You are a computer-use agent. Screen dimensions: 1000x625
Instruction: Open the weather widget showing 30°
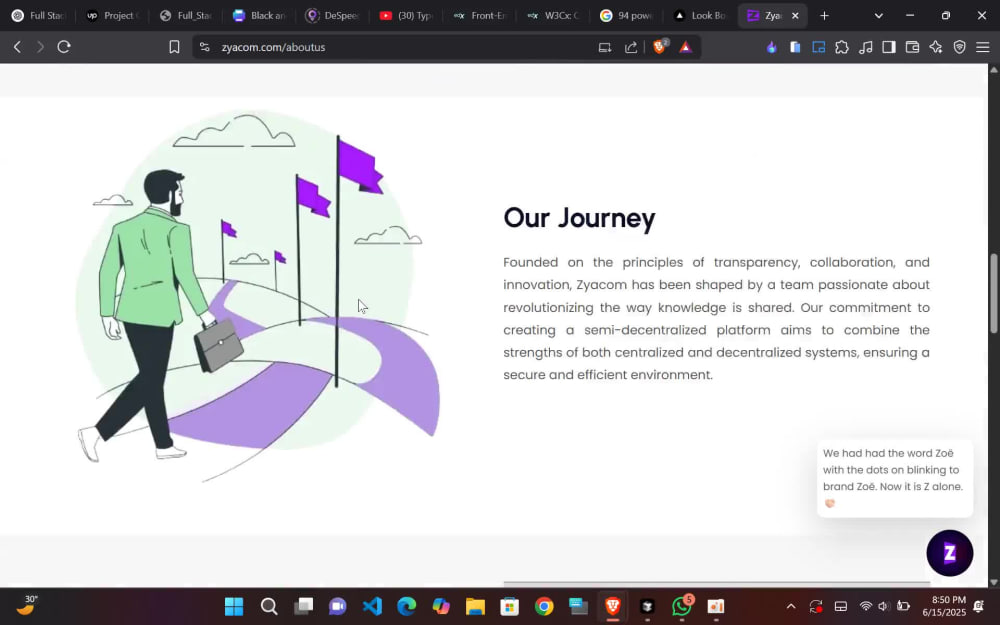(x=26, y=605)
